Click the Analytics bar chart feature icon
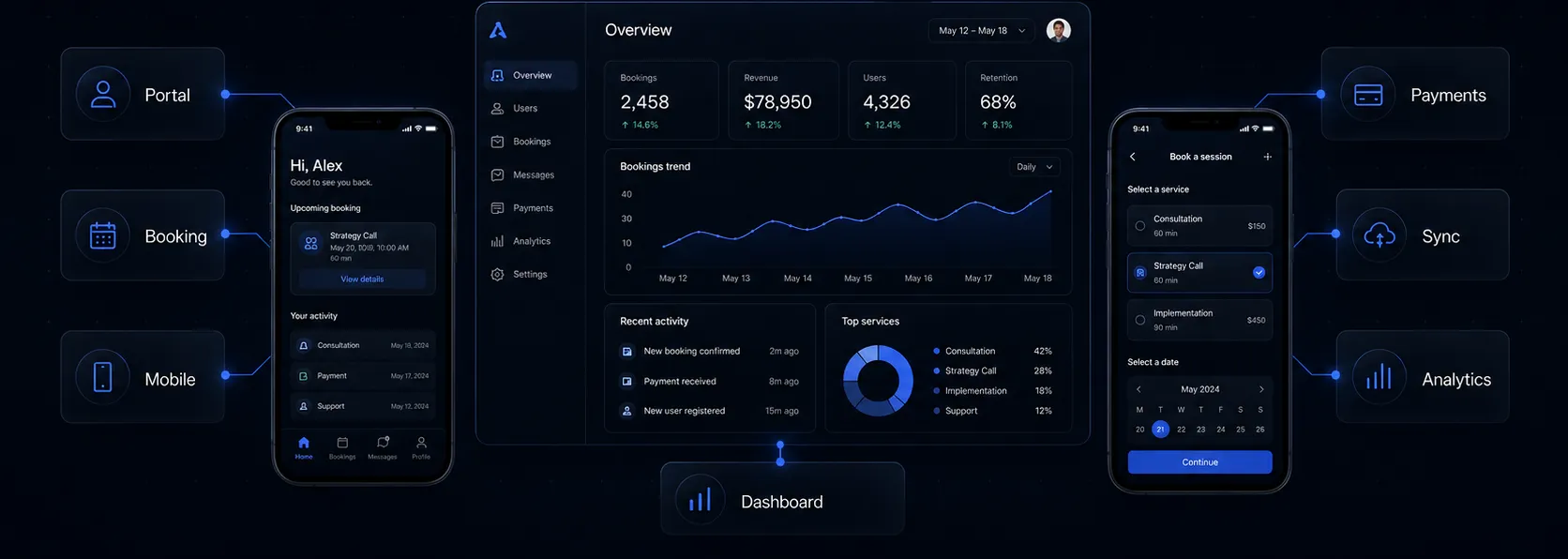 point(1380,377)
